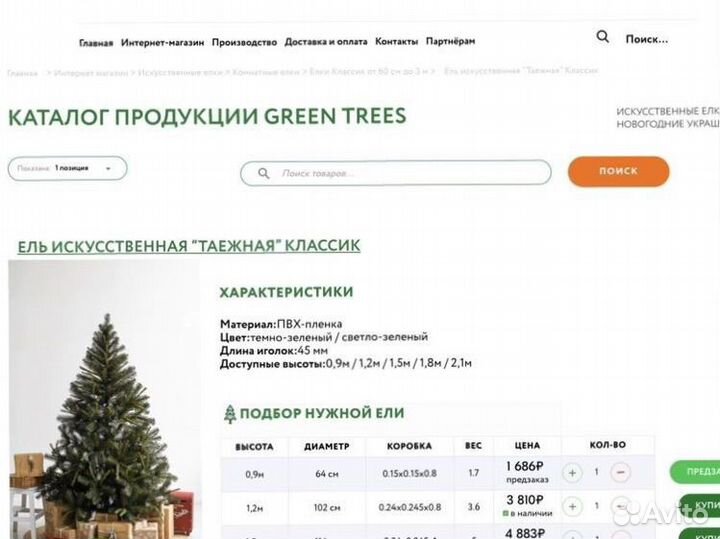Click the ДИАМЕТР column header
Image resolution: width=720 pixels, height=539 pixels.
pyautogui.click(x=327, y=446)
